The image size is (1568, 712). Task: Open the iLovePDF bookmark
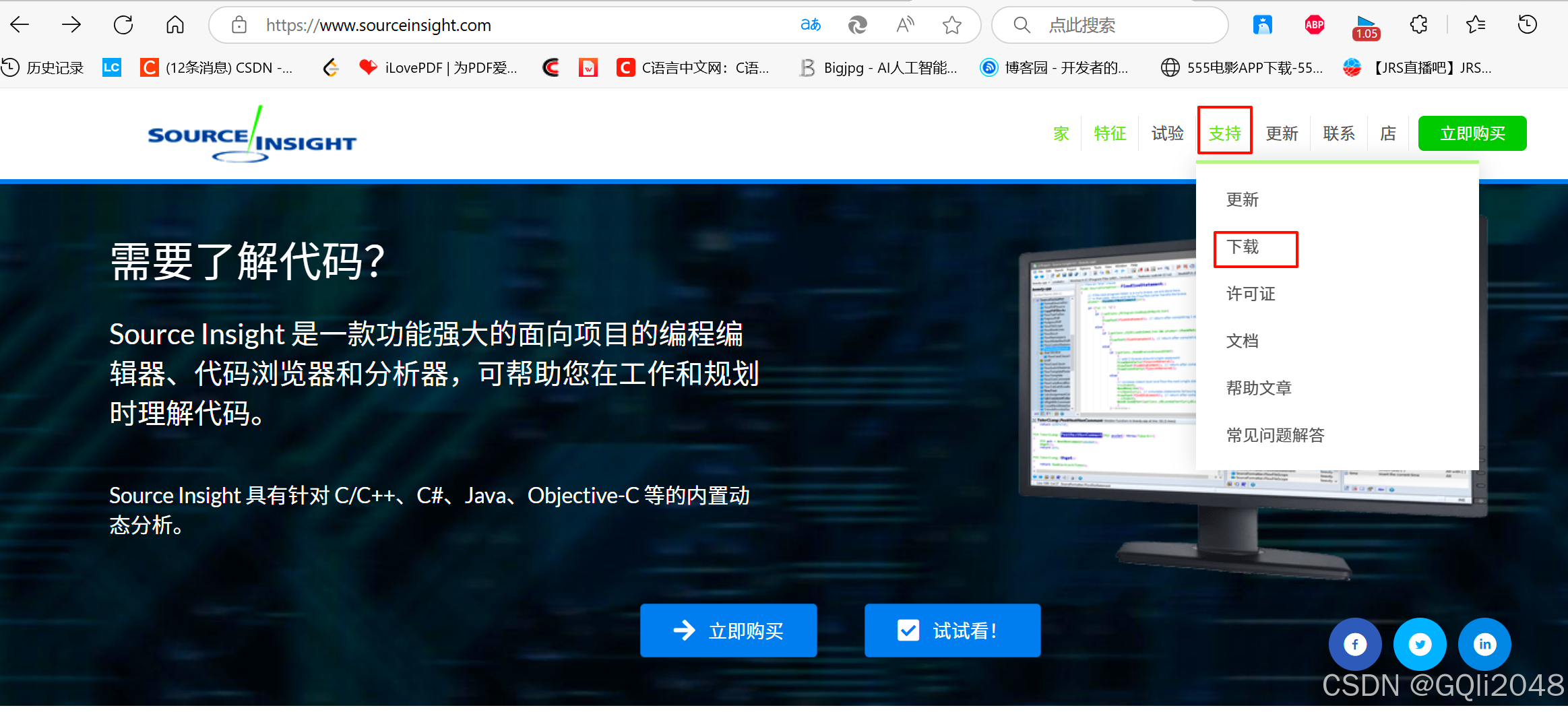point(438,67)
